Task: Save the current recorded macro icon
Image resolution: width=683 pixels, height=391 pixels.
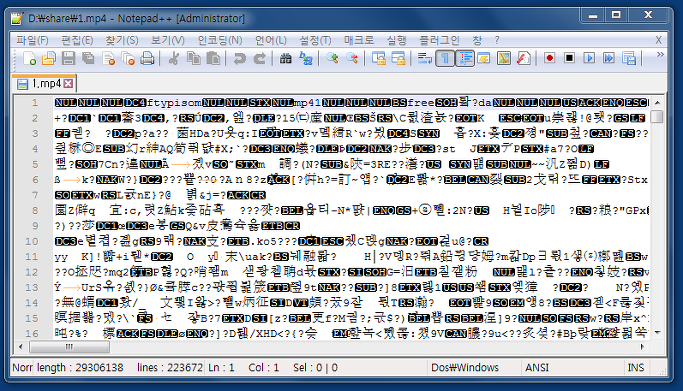Action: coord(629,58)
